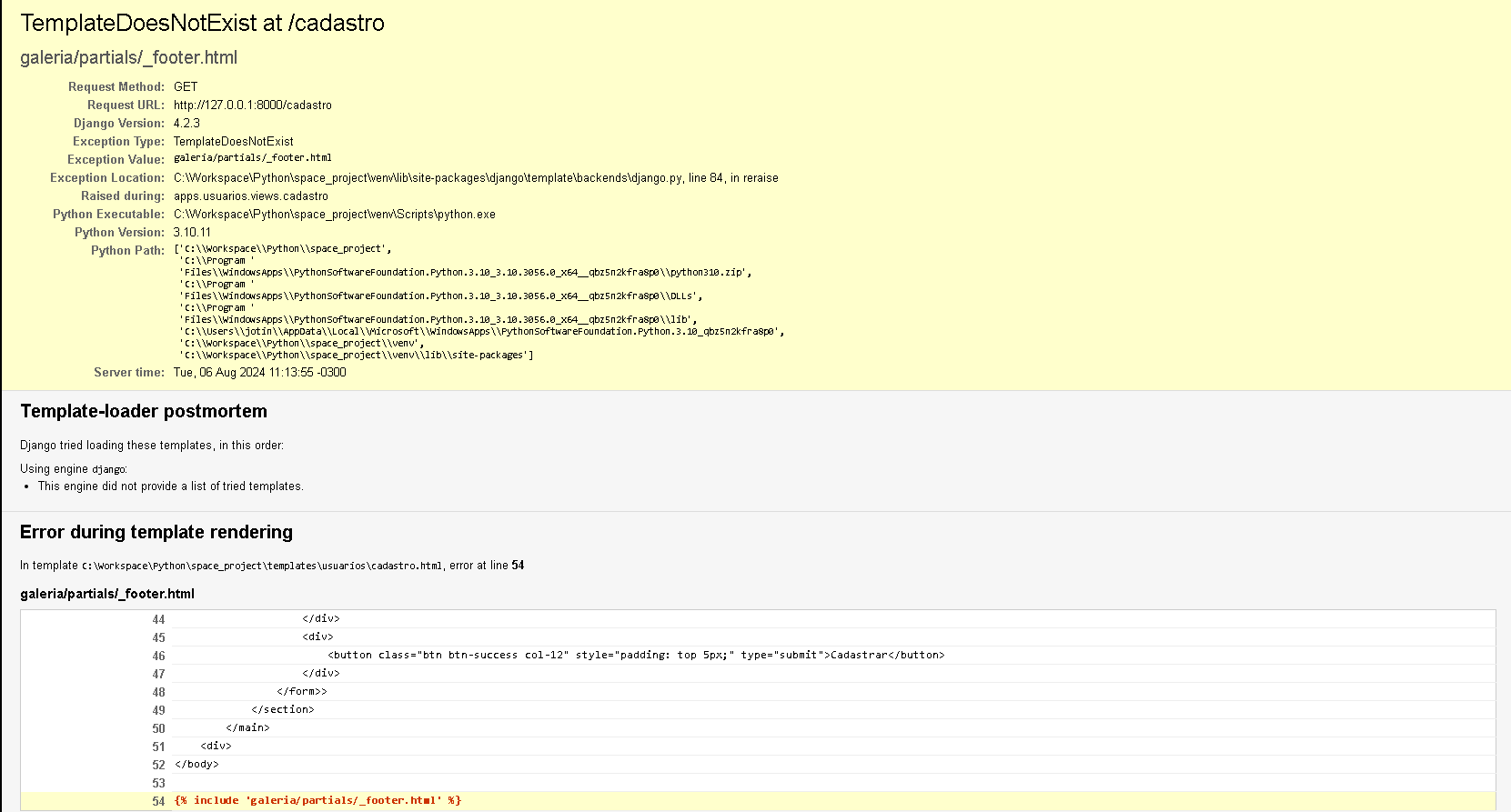The width and height of the screenshot is (1511, 812).
Task: Click the Request Method value 'GET'
Action: click(186, 86)
